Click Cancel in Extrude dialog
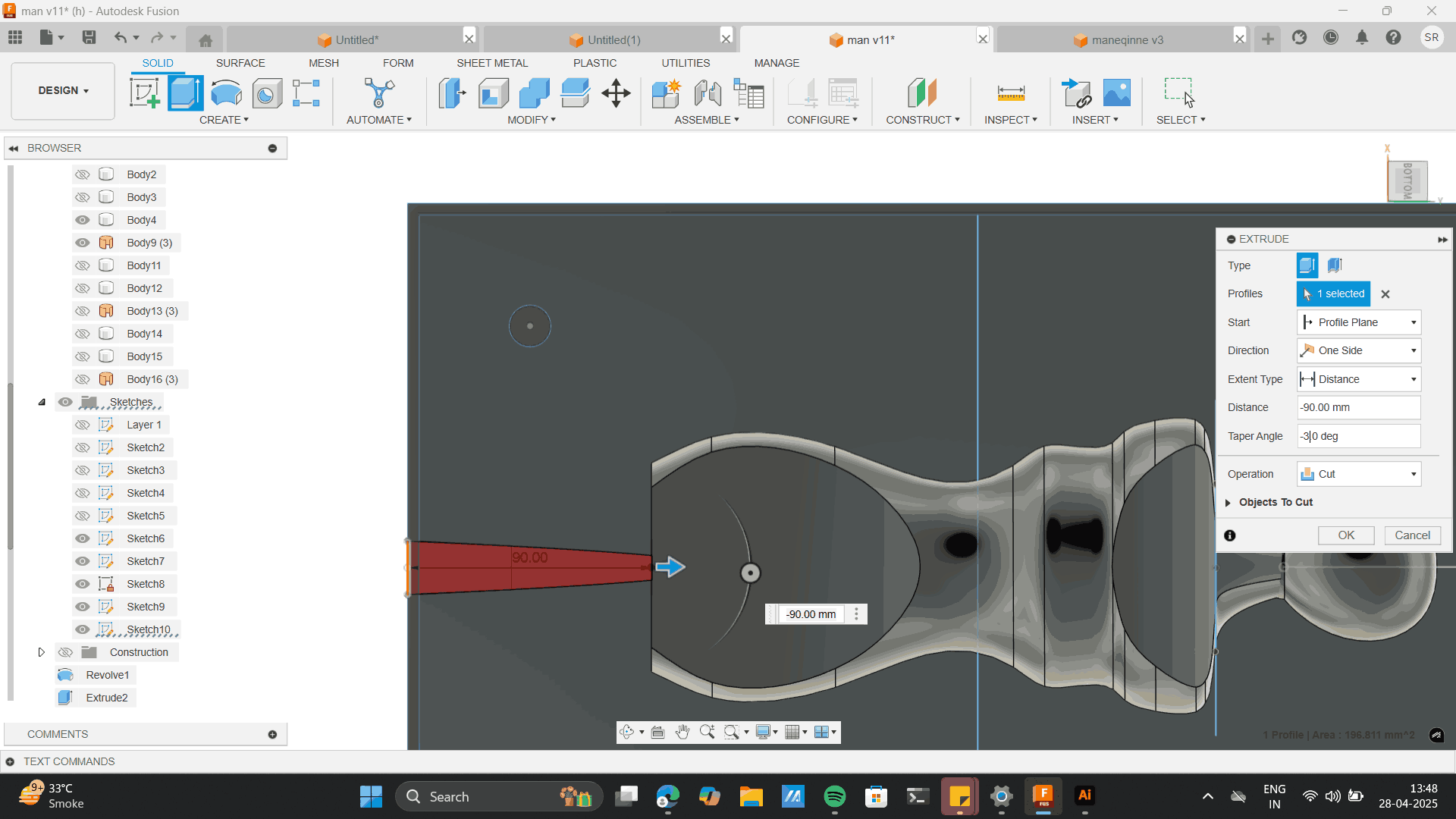1456x819 pixels. [1412, 535]
